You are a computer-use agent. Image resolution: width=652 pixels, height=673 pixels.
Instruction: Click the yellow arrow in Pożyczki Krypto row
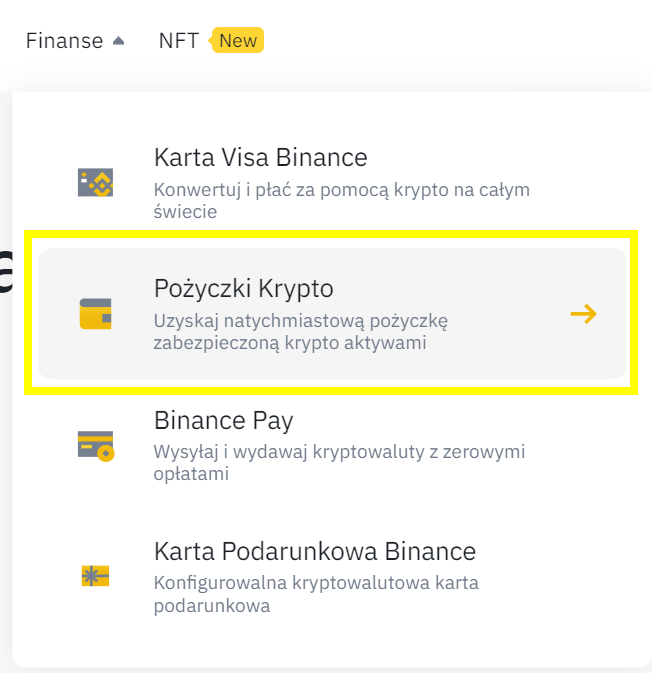tap(584, 314)
